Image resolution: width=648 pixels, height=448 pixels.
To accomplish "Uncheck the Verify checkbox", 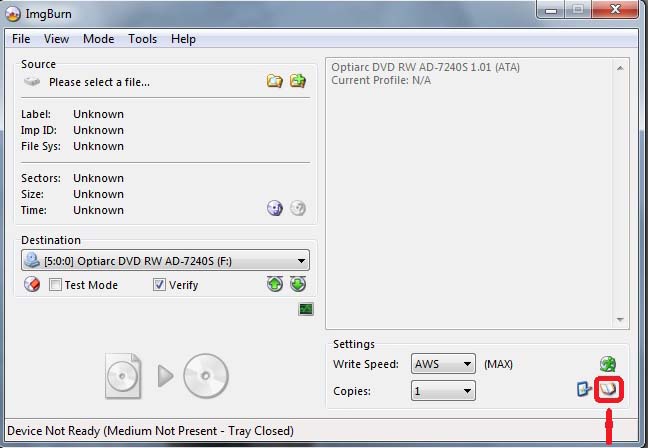I will tap(159, 285).
